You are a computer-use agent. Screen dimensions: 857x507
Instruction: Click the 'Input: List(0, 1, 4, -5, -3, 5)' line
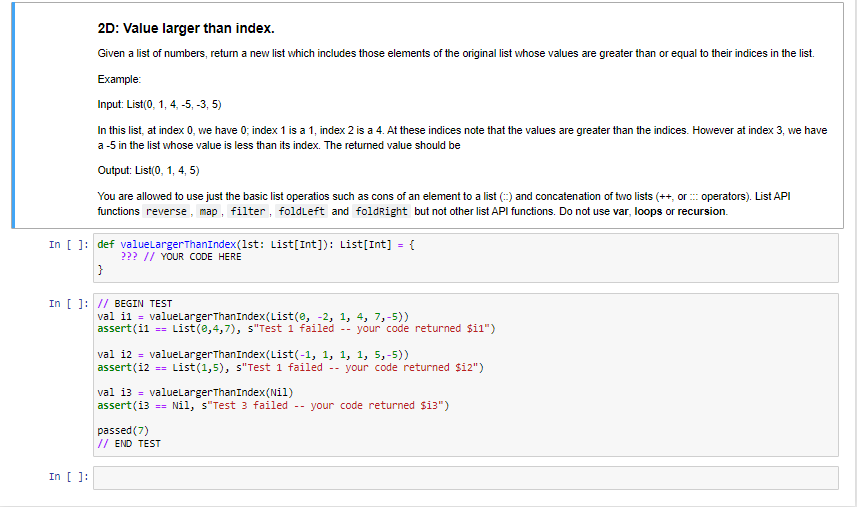click(x=160, y=104)
